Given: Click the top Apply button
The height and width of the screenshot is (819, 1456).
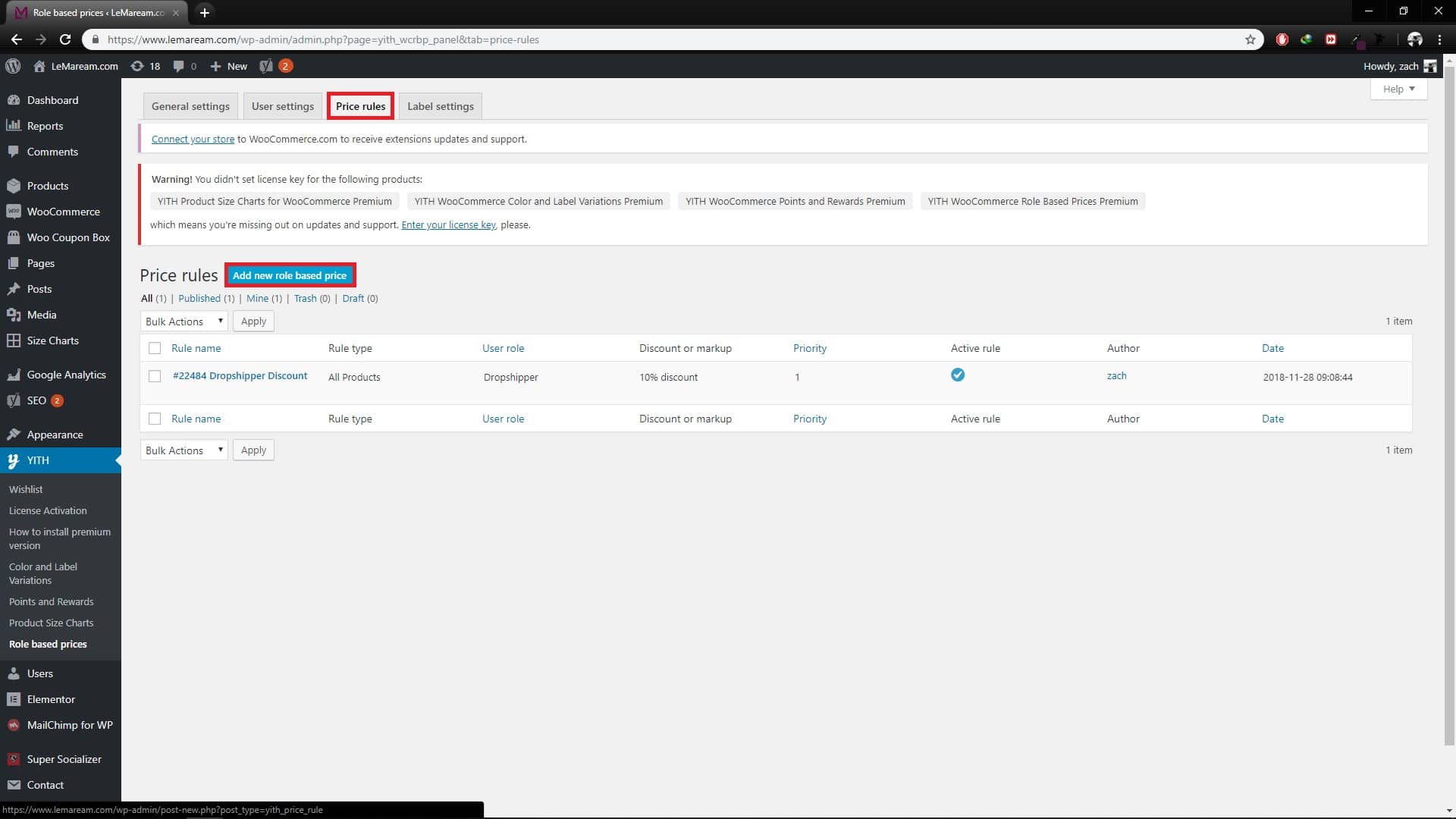Looking at the screenshot, I should pyautogui.click(x=253, y=322).
